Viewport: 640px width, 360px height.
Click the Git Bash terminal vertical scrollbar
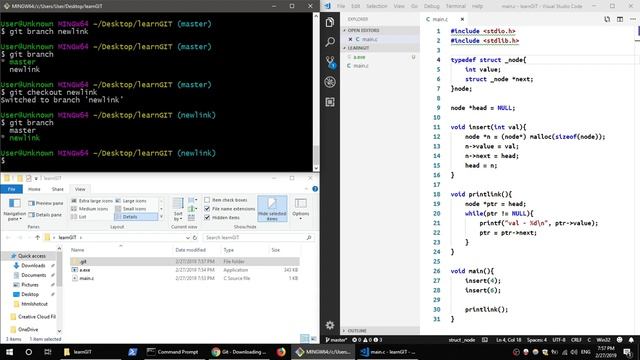pyautogui.click(x=316, y=92)
